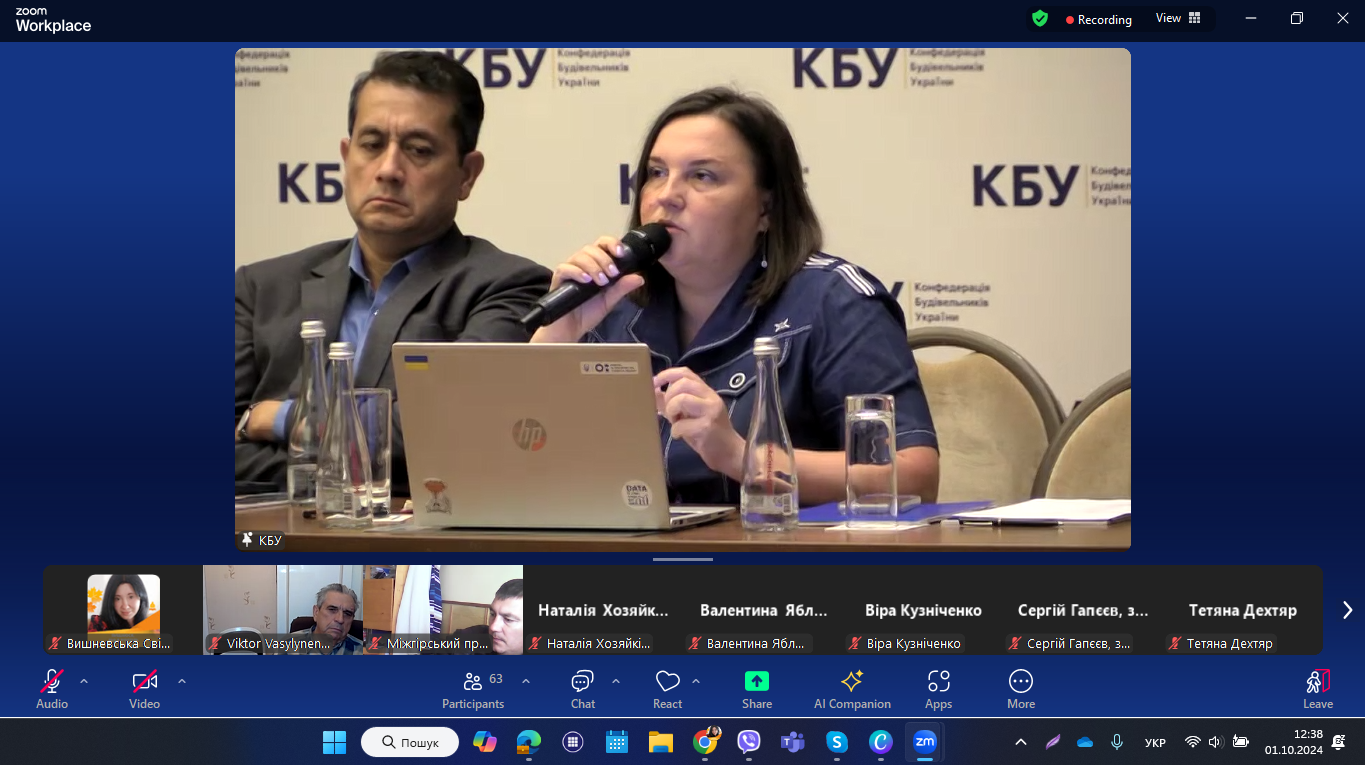This screenshot has width=1365, height=765.
Task: Expand the arrow next to Chat
Action: coord(616,681)
